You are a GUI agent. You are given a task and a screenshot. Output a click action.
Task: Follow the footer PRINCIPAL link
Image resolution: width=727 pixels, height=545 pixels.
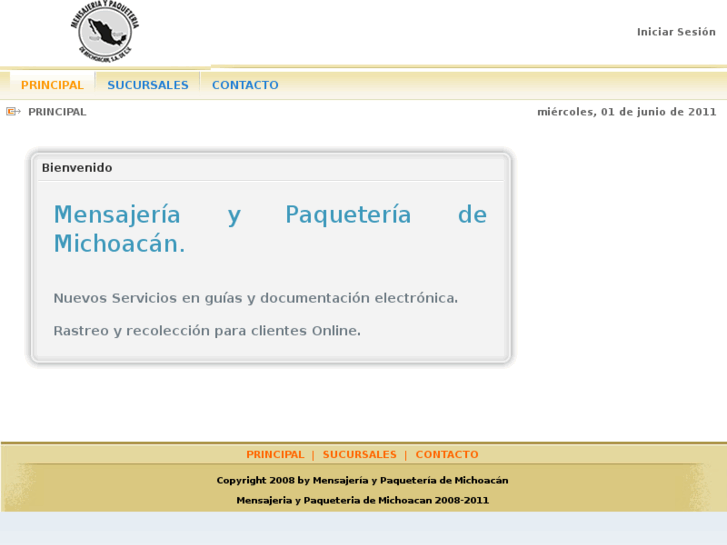coord(275,455)
